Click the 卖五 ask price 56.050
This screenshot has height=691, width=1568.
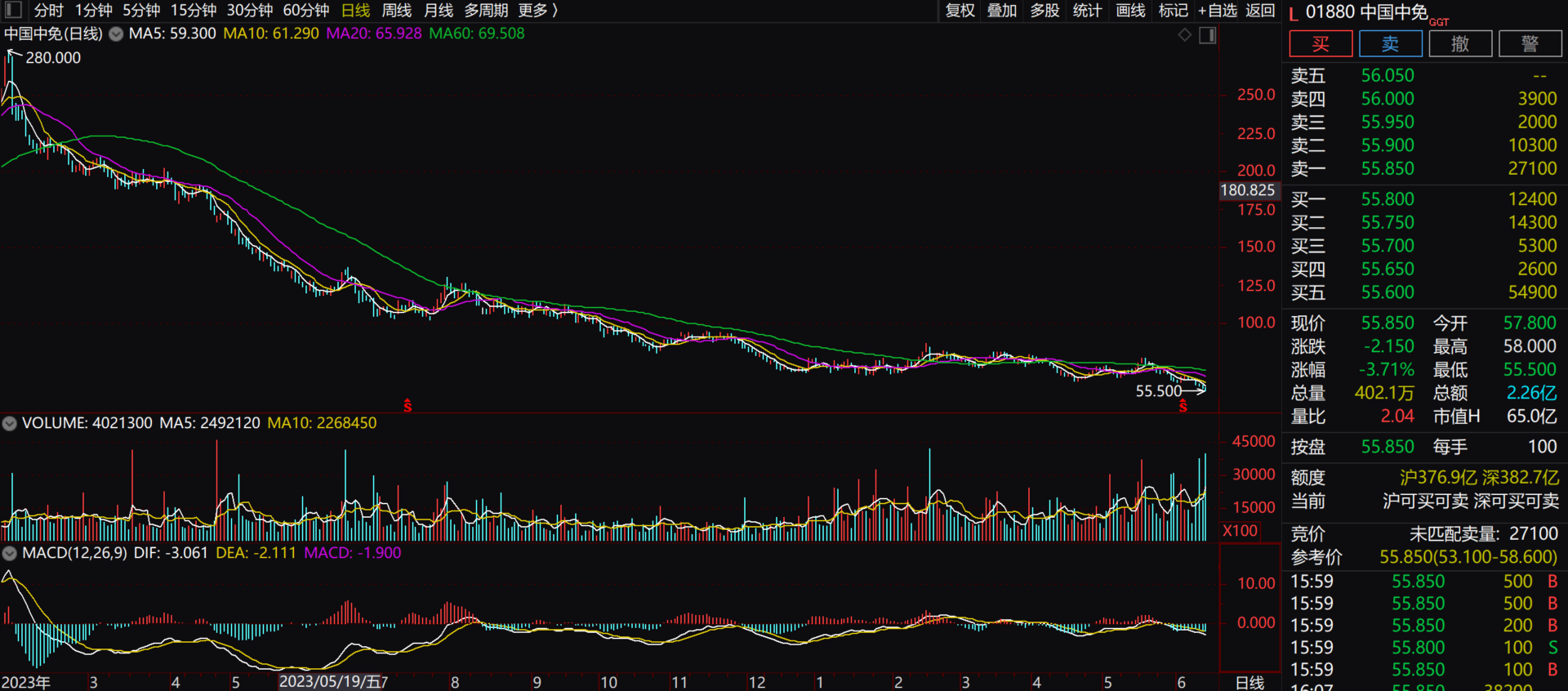tap(1388, 76)
